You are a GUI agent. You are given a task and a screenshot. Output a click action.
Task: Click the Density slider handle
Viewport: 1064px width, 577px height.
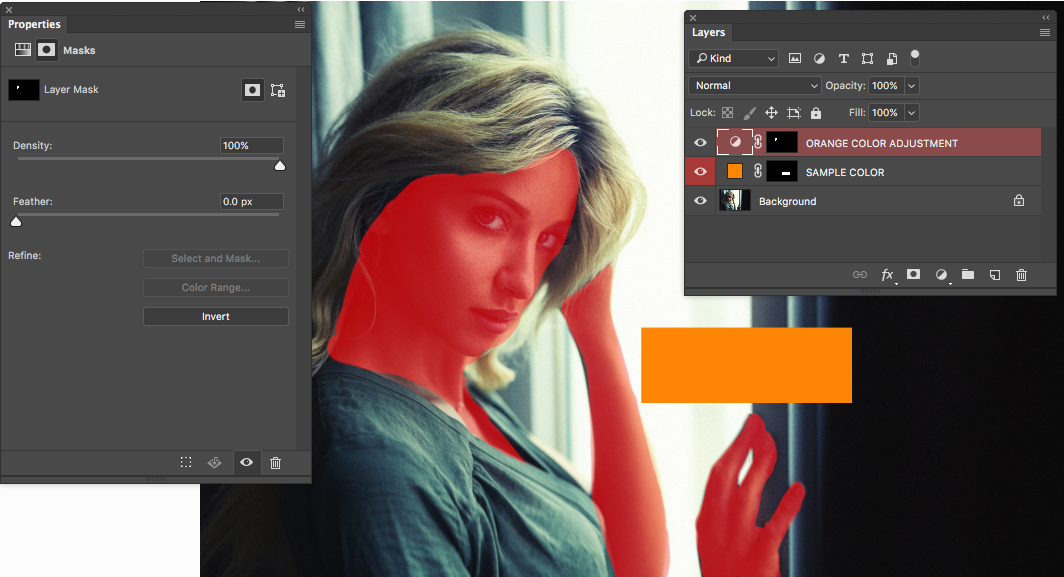click(280, 166)
